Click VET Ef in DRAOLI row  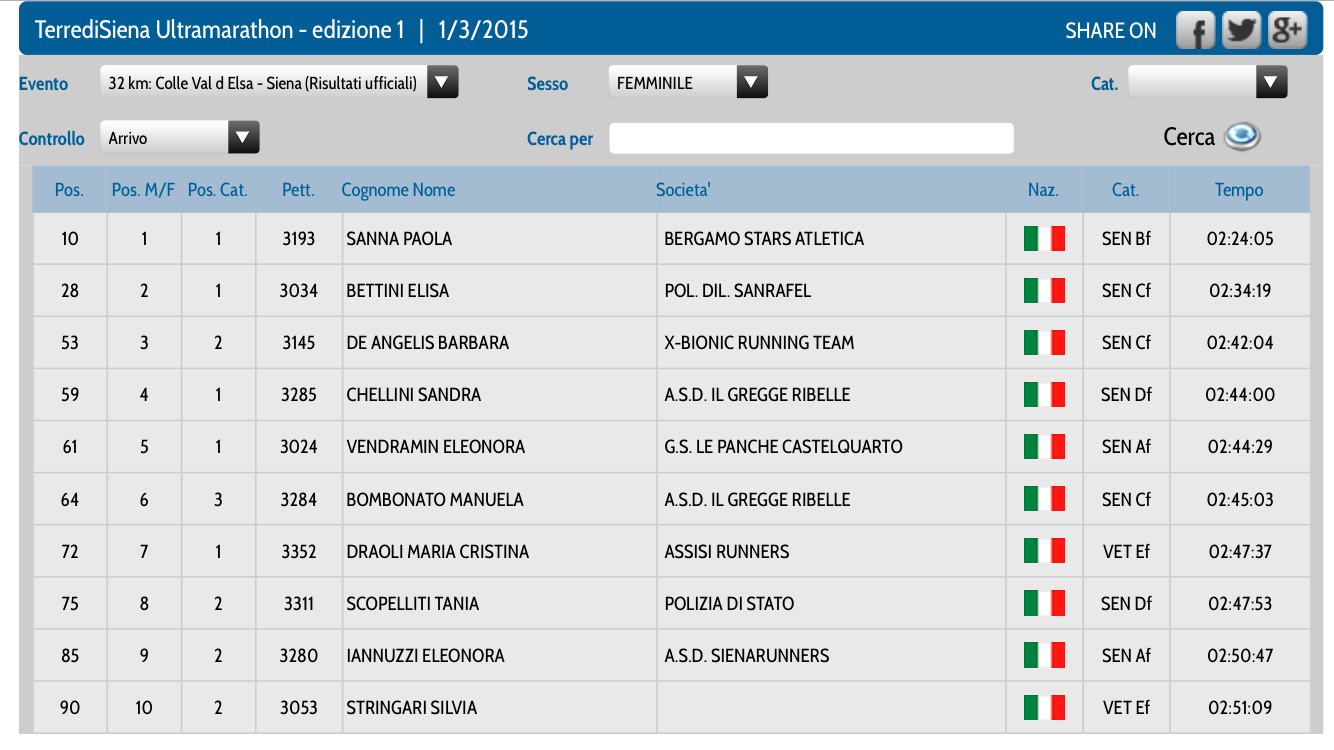(1126, 551)
